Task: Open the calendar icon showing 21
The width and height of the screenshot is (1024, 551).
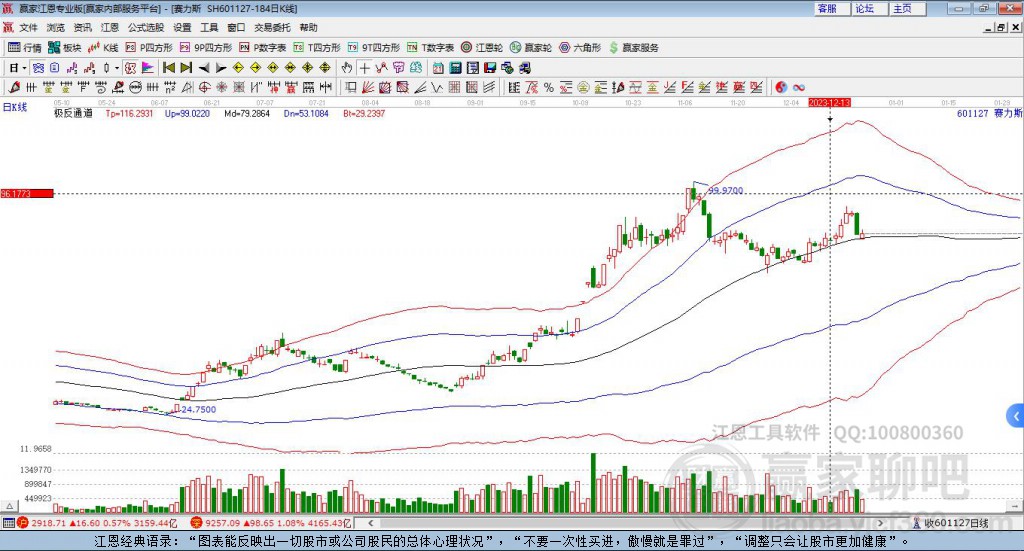Action: pyautogui.click(x=438, y=68)
